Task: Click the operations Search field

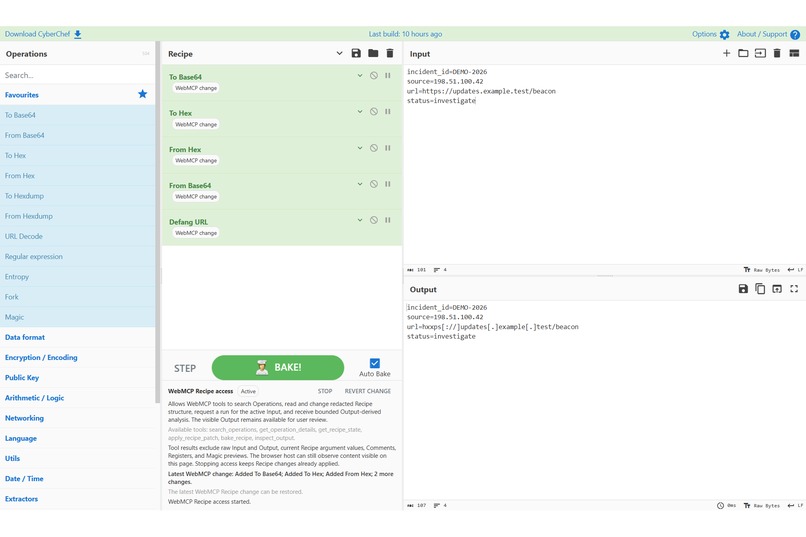Action: click(x=77, y=75)
